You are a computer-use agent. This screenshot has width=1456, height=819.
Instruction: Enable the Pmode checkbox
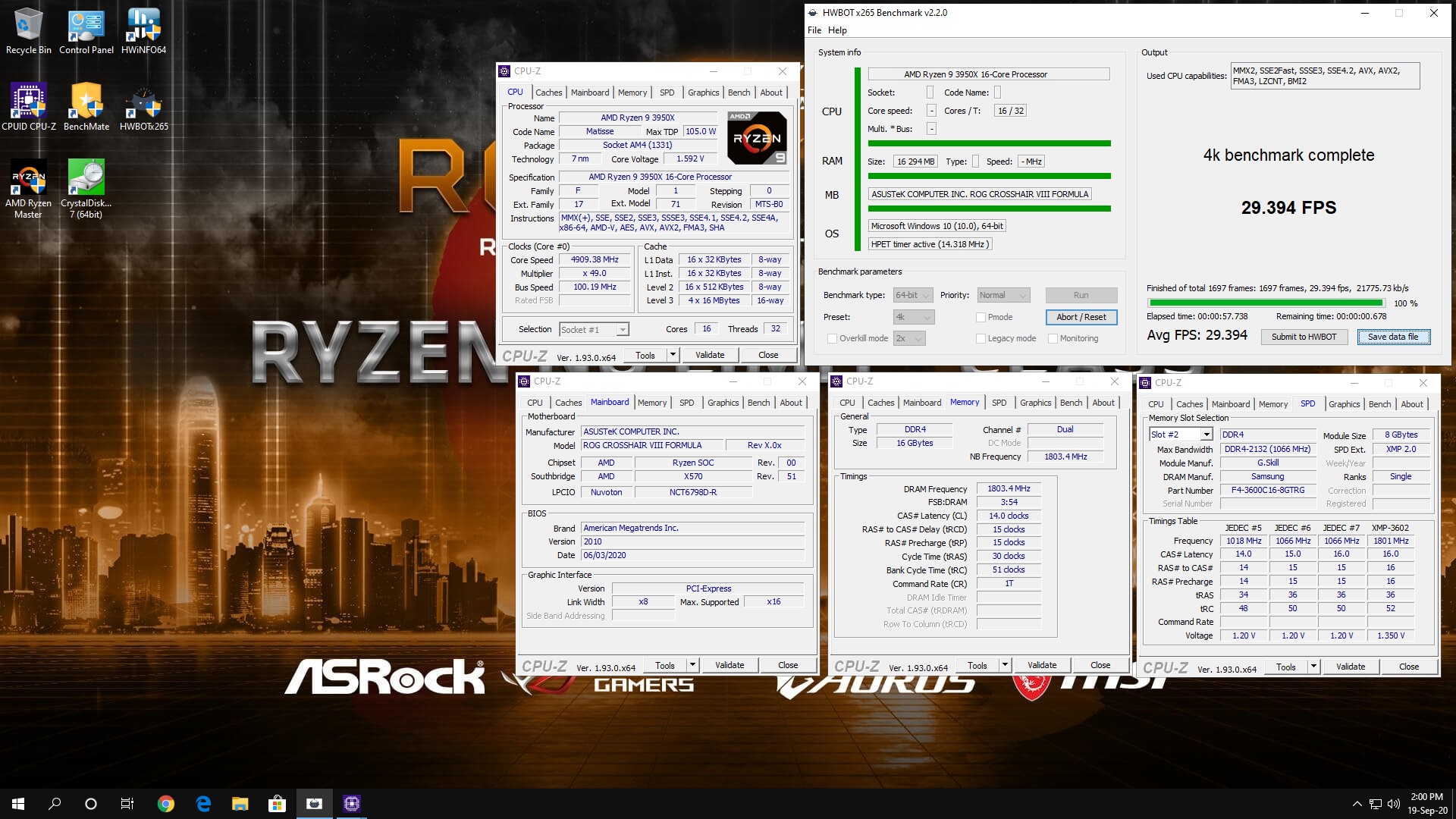(981, 317)
